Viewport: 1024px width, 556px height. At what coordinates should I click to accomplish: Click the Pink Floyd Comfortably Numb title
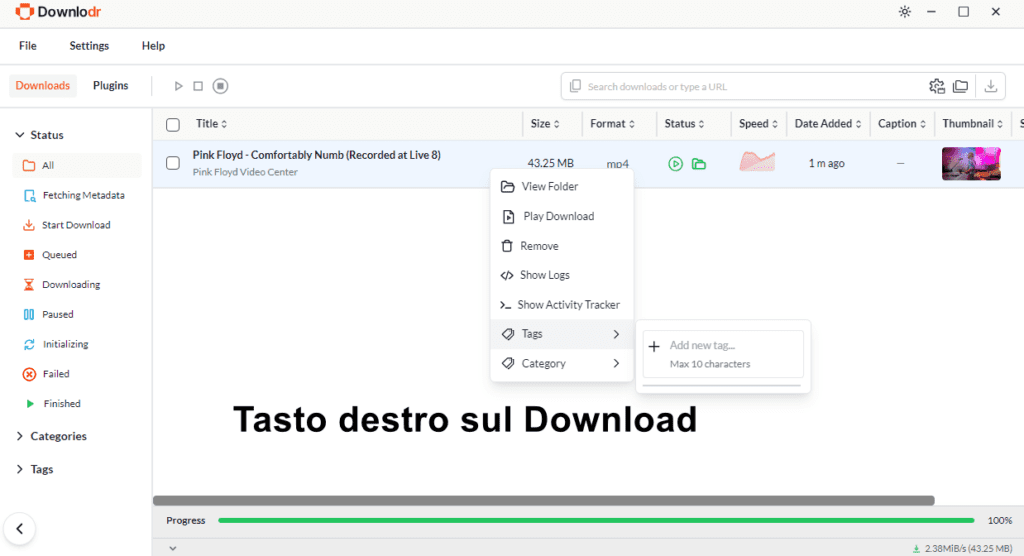316,155
